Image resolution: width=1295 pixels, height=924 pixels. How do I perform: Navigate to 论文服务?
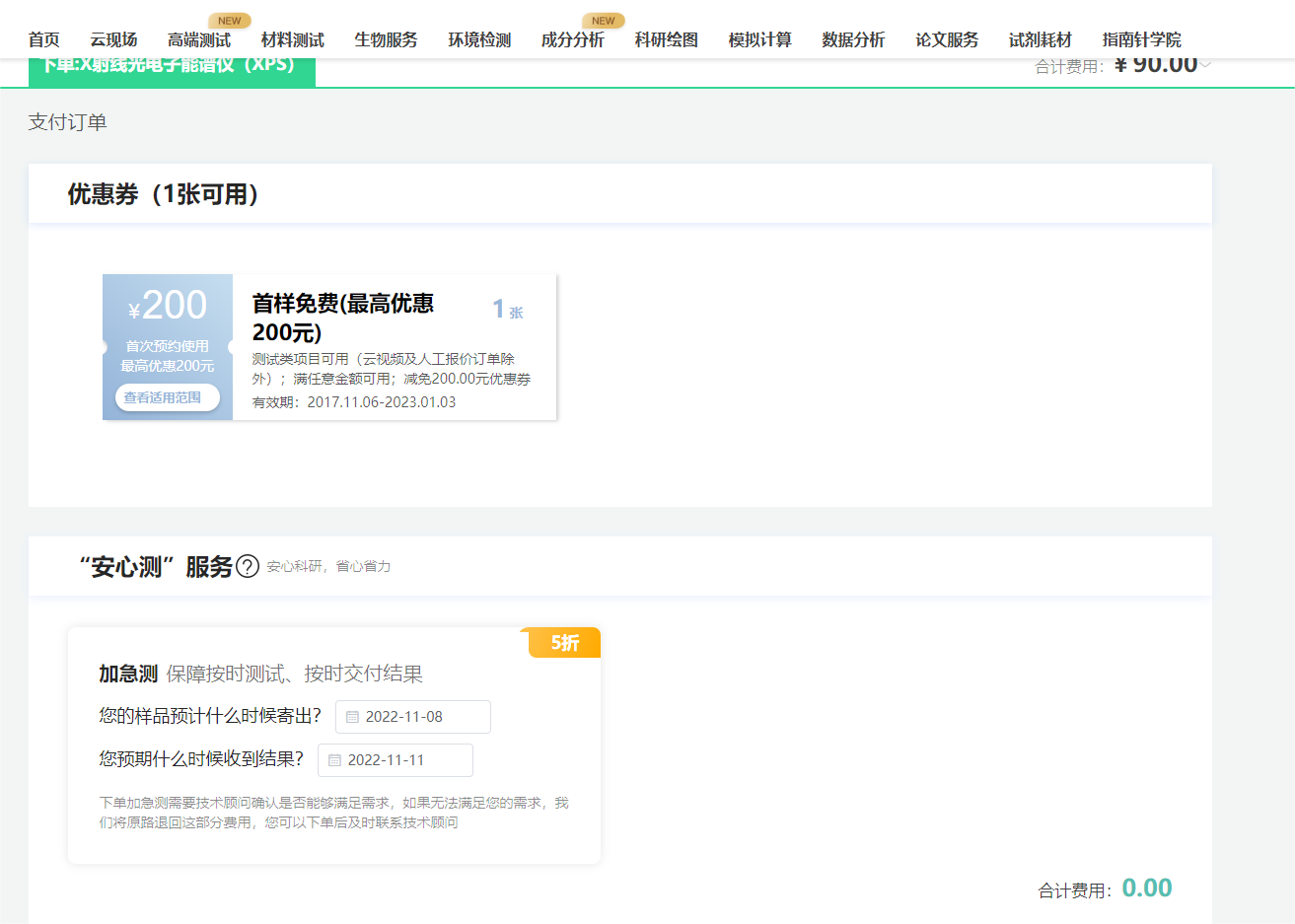tap(948, 39)
